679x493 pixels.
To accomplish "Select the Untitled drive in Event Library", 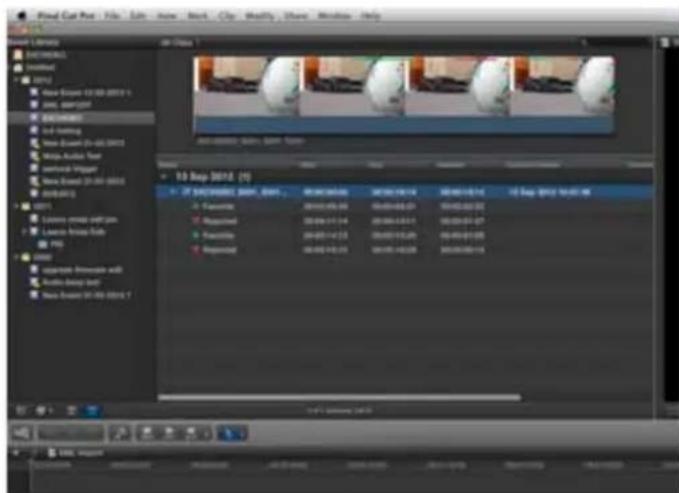I will (35, 68).
